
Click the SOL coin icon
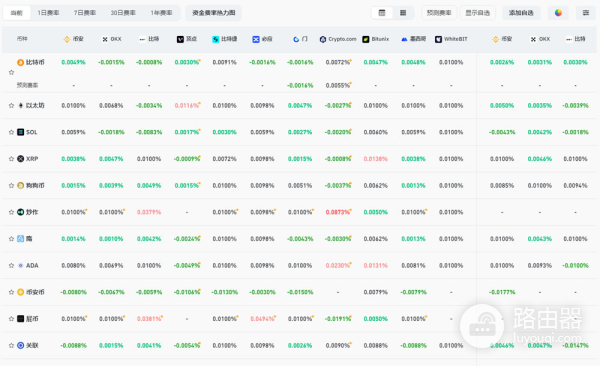(21, 132)
